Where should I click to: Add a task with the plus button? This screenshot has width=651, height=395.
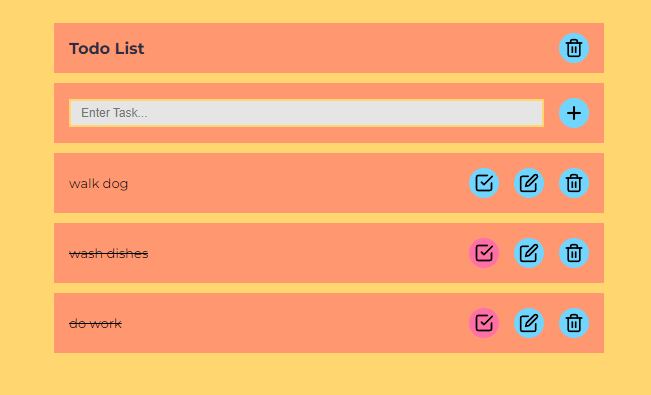pyautogui.click(x=574, y=113)
